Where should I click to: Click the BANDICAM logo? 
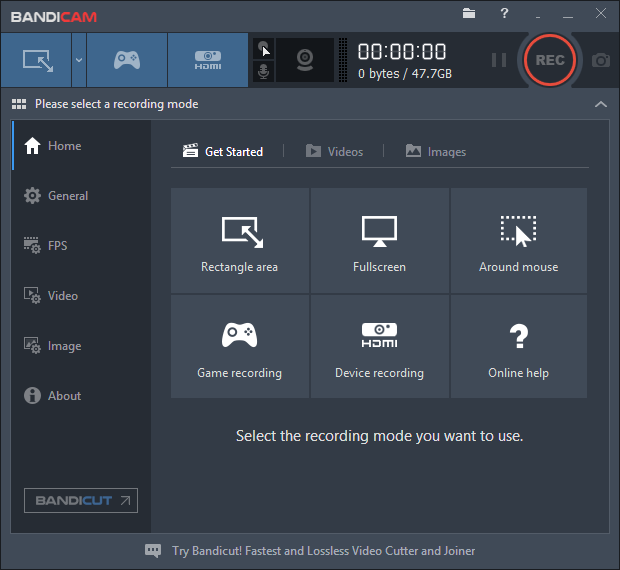point(54,17)
